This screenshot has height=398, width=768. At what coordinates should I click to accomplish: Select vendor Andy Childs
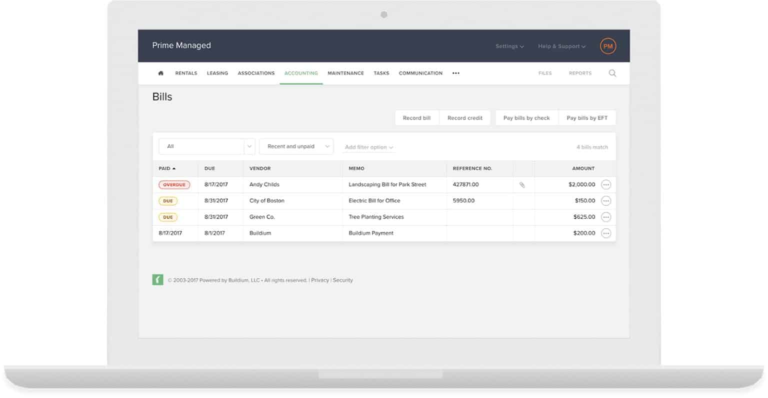coord(264,185)
